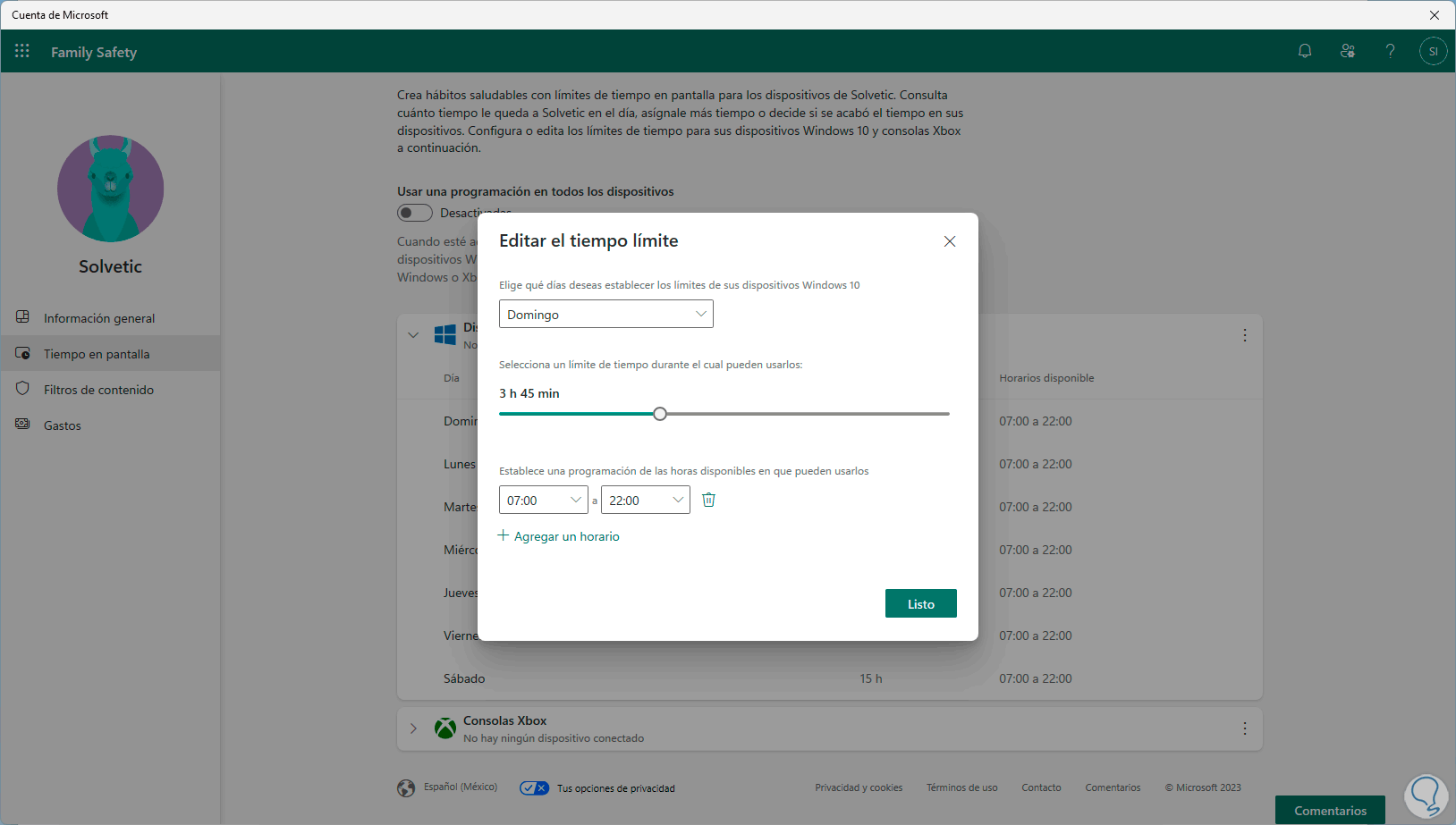The image size is (1456, 825).
Task: Toggle the all-devices schedule switch
Action: pyautogui.click(x=415, y=213)
